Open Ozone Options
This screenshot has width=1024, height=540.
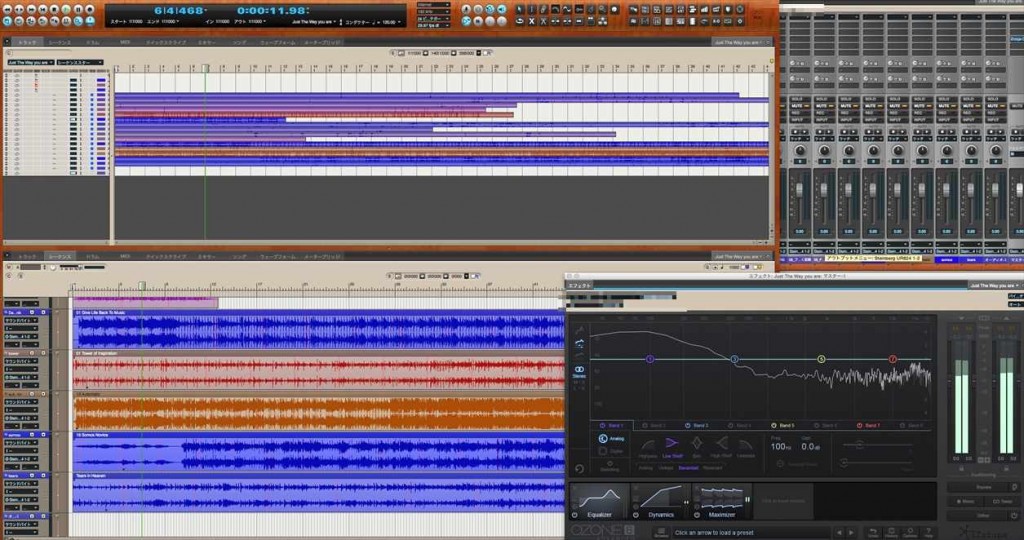tap(910, 532)
